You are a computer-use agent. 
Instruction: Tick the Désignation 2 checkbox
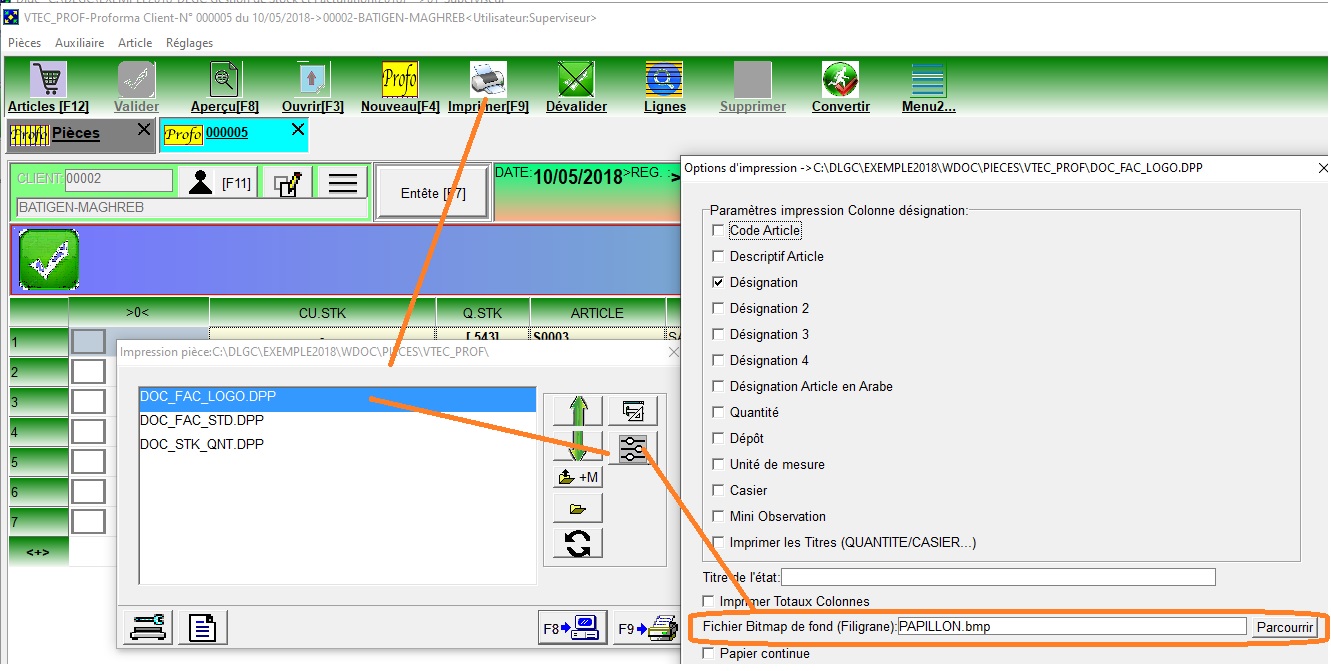click(x=717, y=308)
